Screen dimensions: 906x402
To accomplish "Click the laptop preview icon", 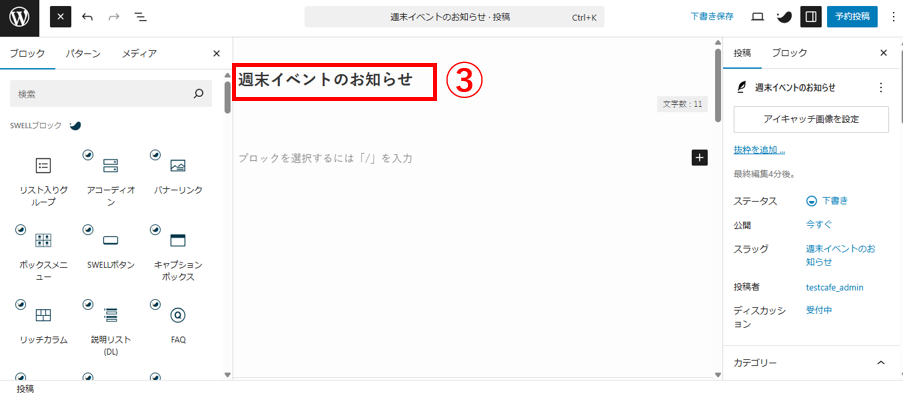I will [x=757, y=17].
